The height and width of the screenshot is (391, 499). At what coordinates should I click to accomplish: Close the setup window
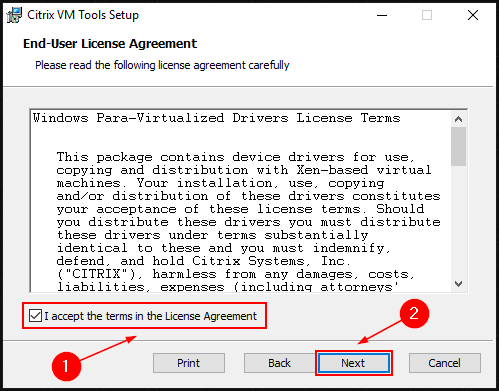coord(473,15)
